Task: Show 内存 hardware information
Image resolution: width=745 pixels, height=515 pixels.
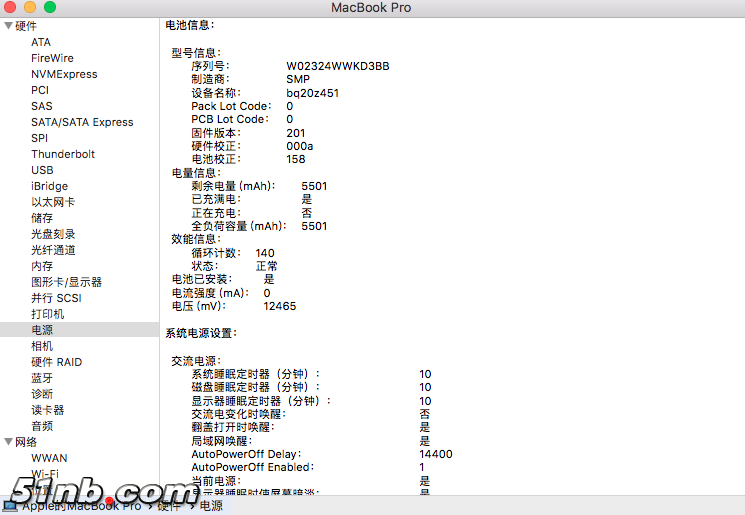Action: (42, 266)
